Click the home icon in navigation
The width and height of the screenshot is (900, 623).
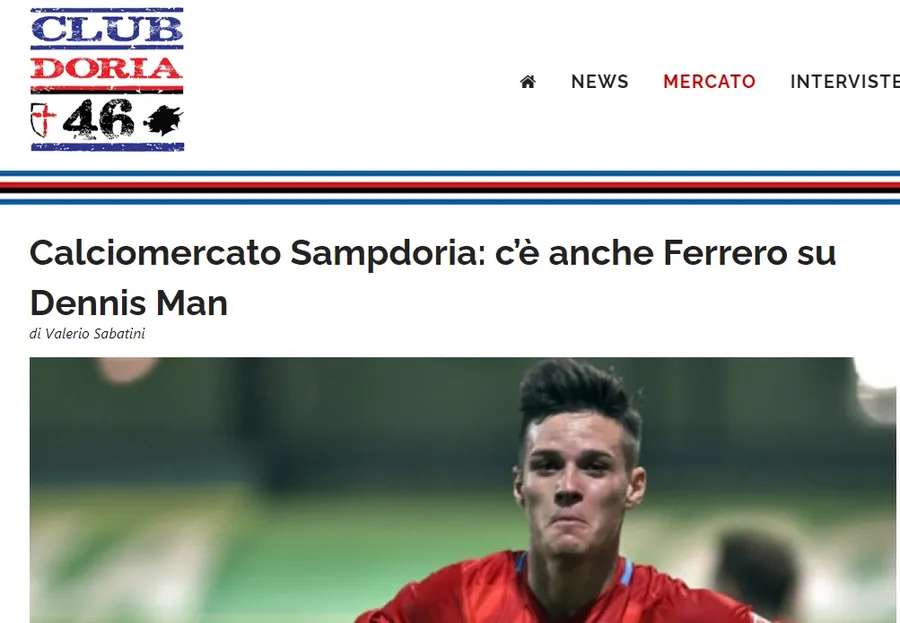click(527, 82)
